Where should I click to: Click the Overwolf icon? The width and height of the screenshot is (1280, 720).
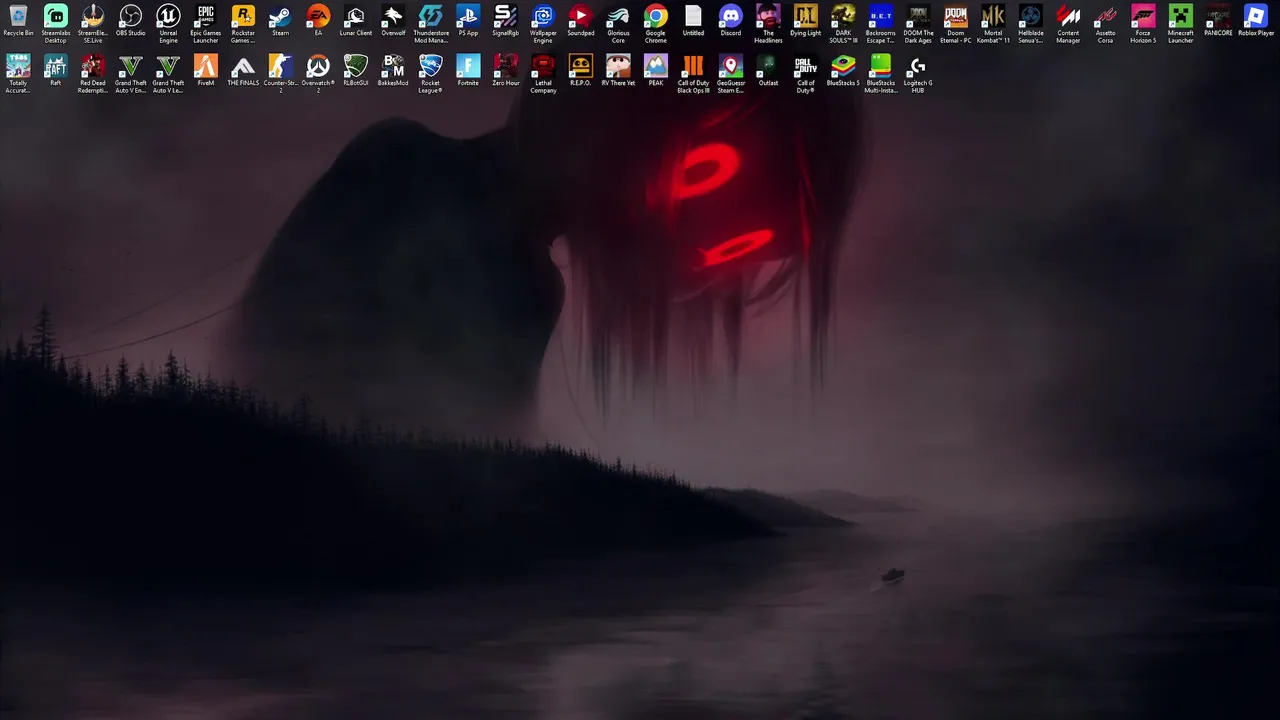click(393, 21)
